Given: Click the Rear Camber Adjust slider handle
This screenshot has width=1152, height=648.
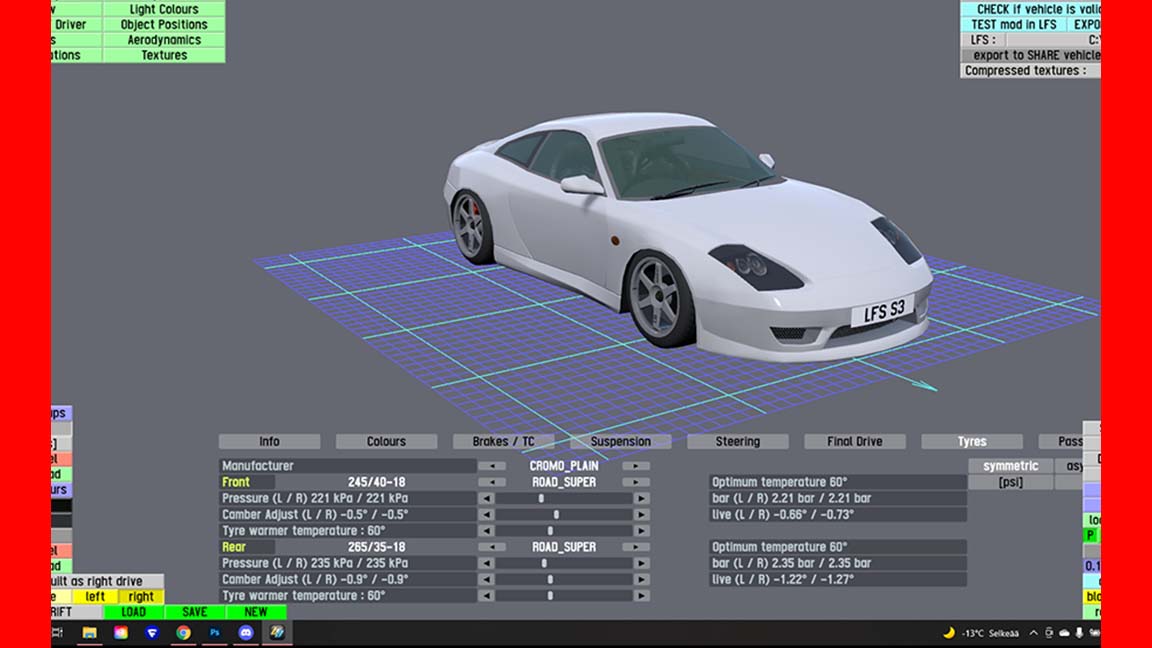Looking at the screenshot, I should (550, 579).
